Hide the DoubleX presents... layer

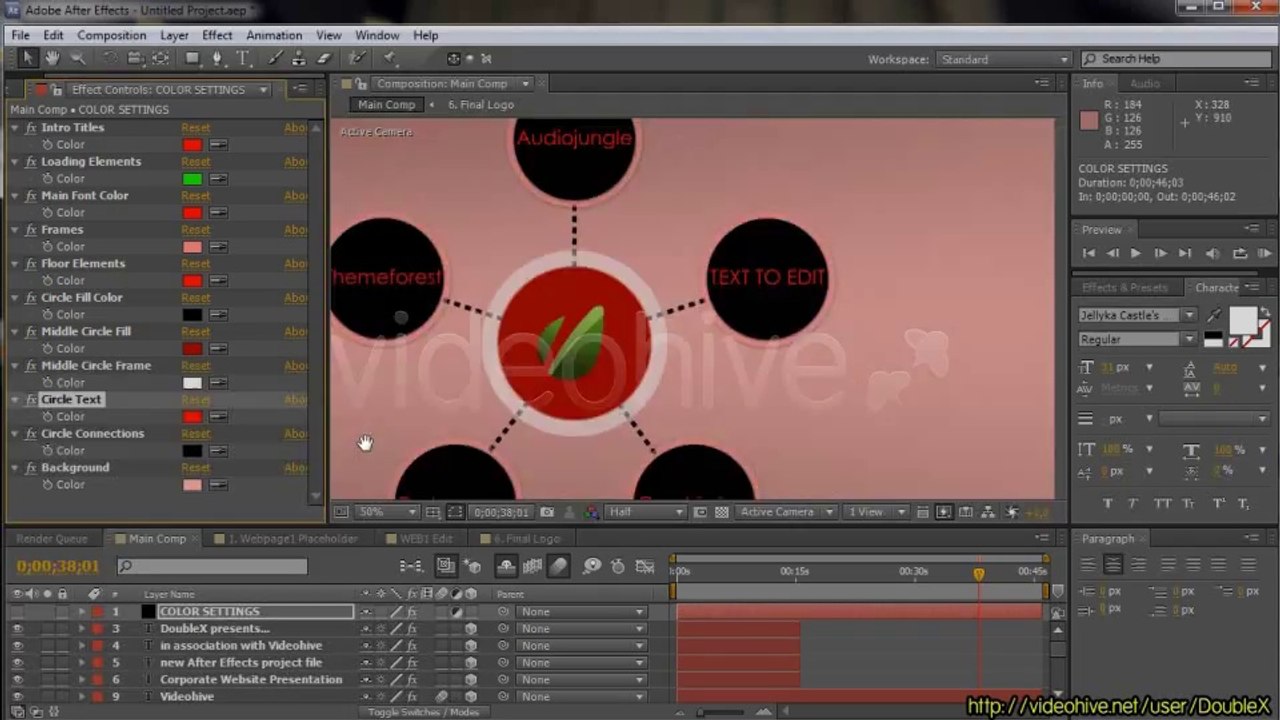pyautogui.click(x=17, y=629)
